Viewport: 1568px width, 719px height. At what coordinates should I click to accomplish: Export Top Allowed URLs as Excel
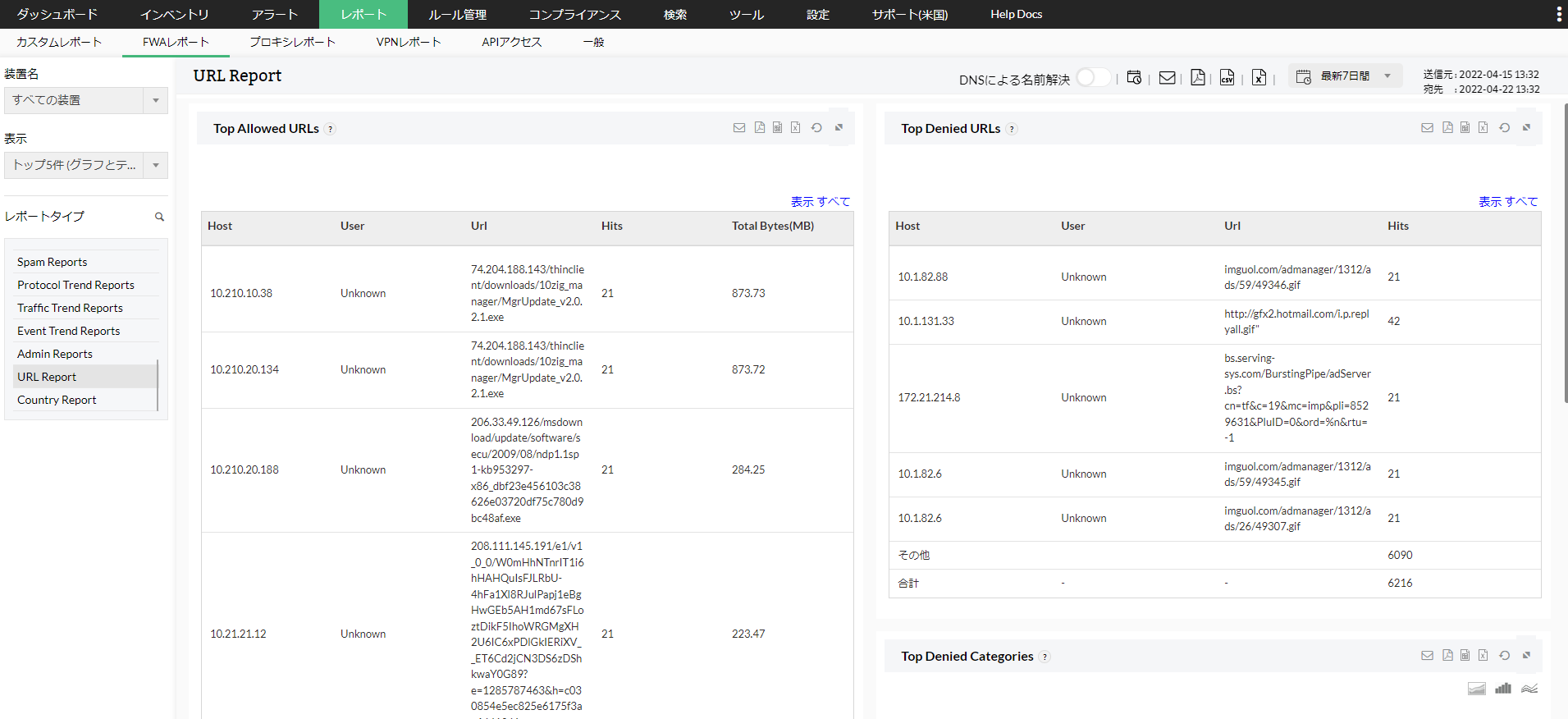796,128
